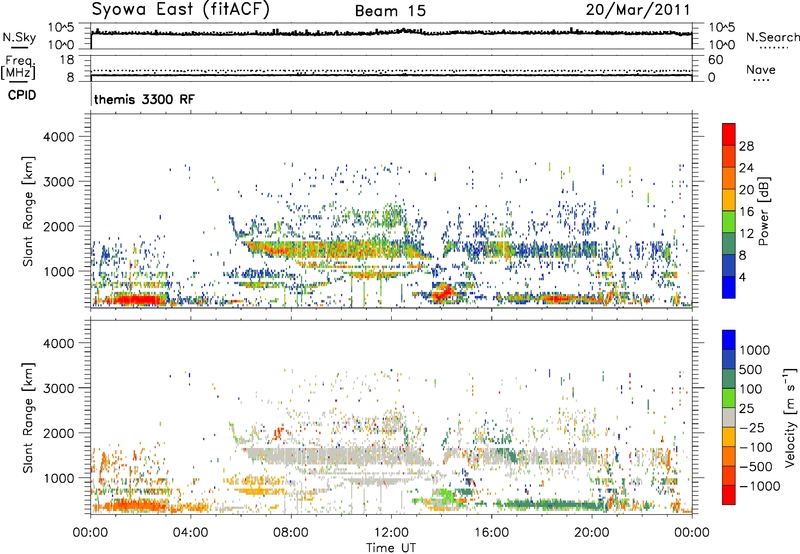Pick the red bottom Velocity swatch
Image resolution: width=800 pixels, height=554 pixels.
729,495
